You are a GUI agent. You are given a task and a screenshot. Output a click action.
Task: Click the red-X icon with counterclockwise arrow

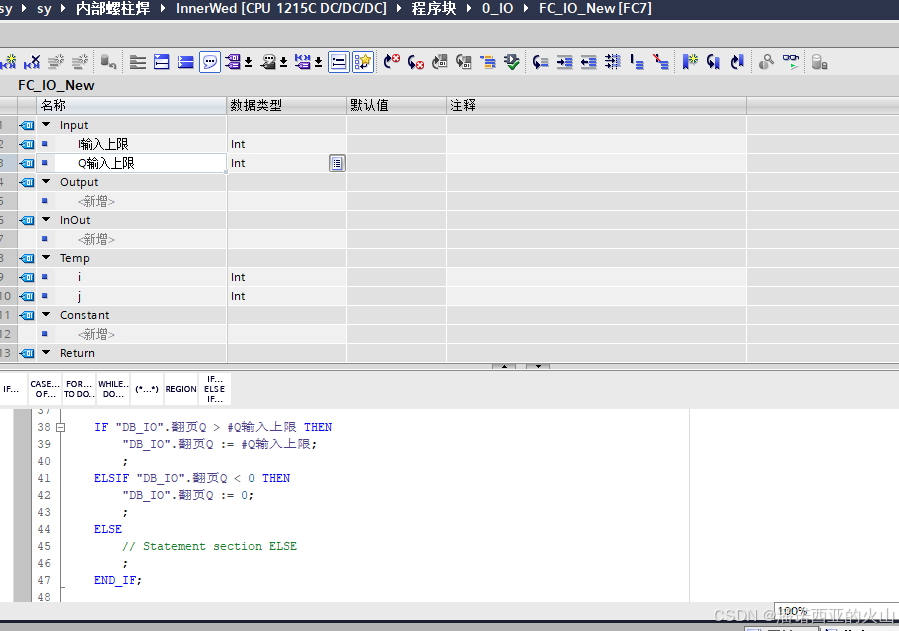click(416, 62)
